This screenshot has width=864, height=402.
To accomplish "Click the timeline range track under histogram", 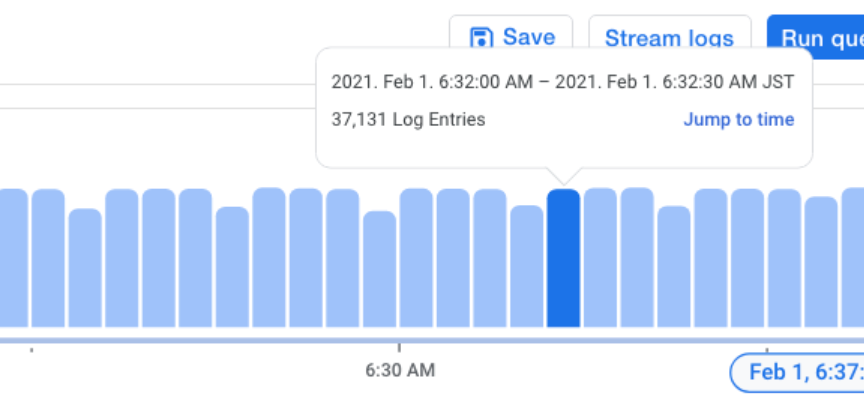I will (x=432, y=340).
